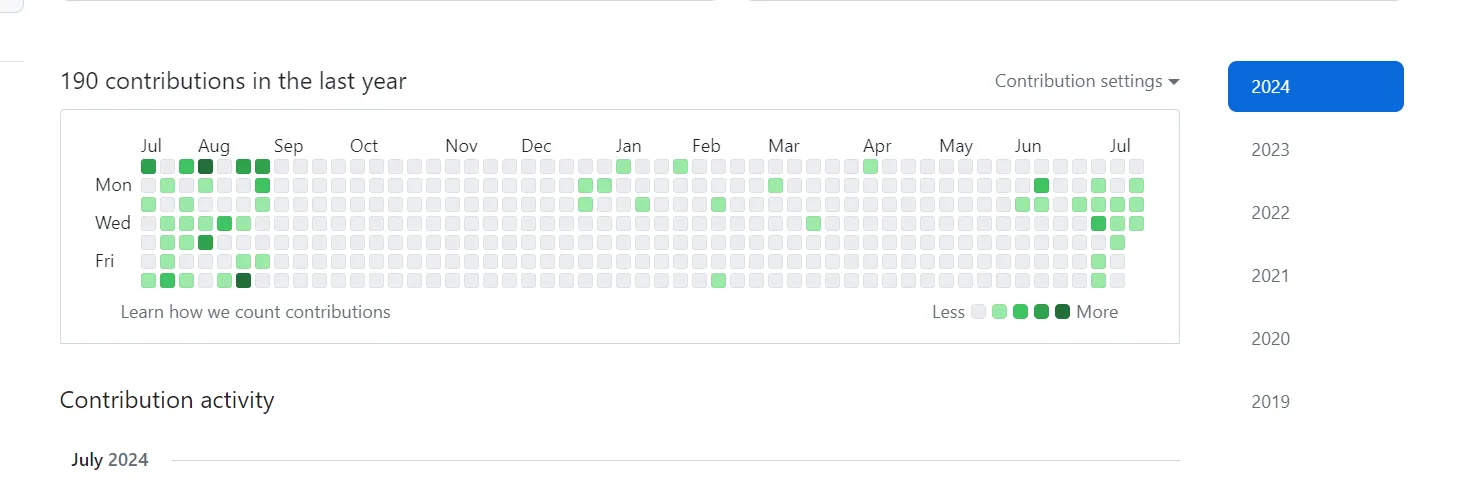Screen dimensions: 1458x483
Task: Click the only green bottom-row cell under Feb
Action: [718, 281]
